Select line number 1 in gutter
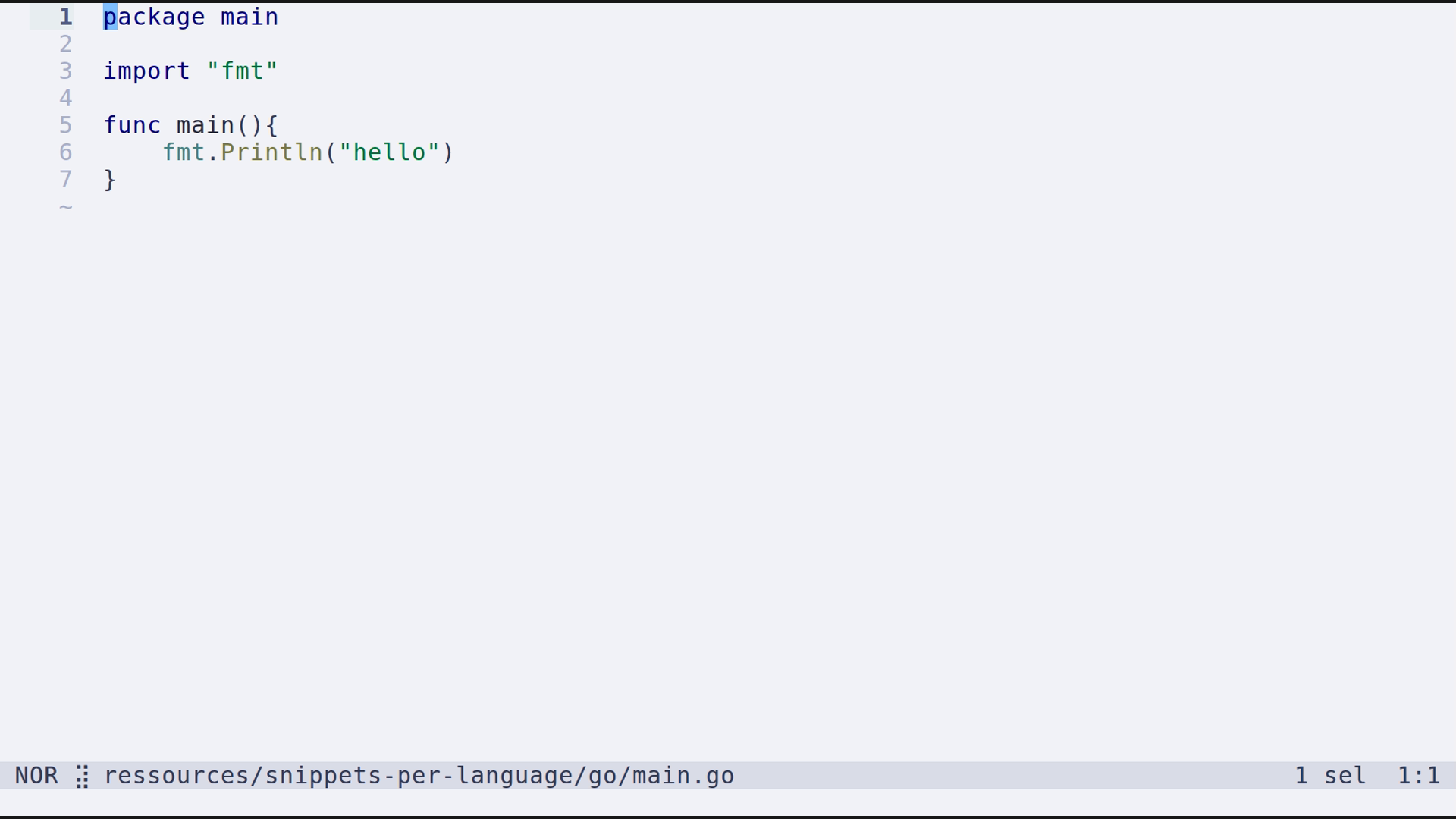The width and height of the screenshot is (1456, 819). (66, 17)
